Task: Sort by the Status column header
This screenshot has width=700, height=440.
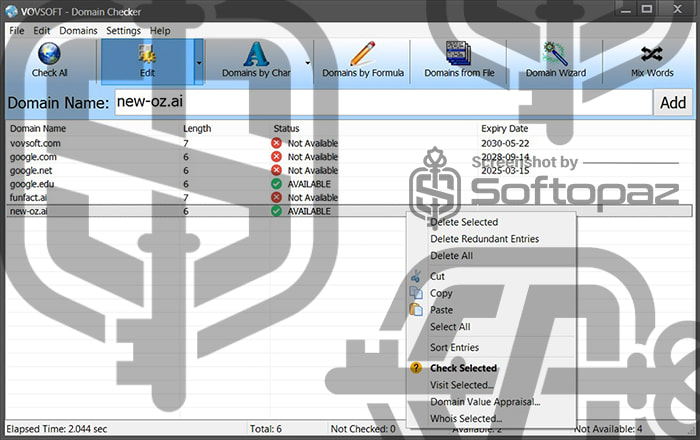Action: (x=286, y=129)
